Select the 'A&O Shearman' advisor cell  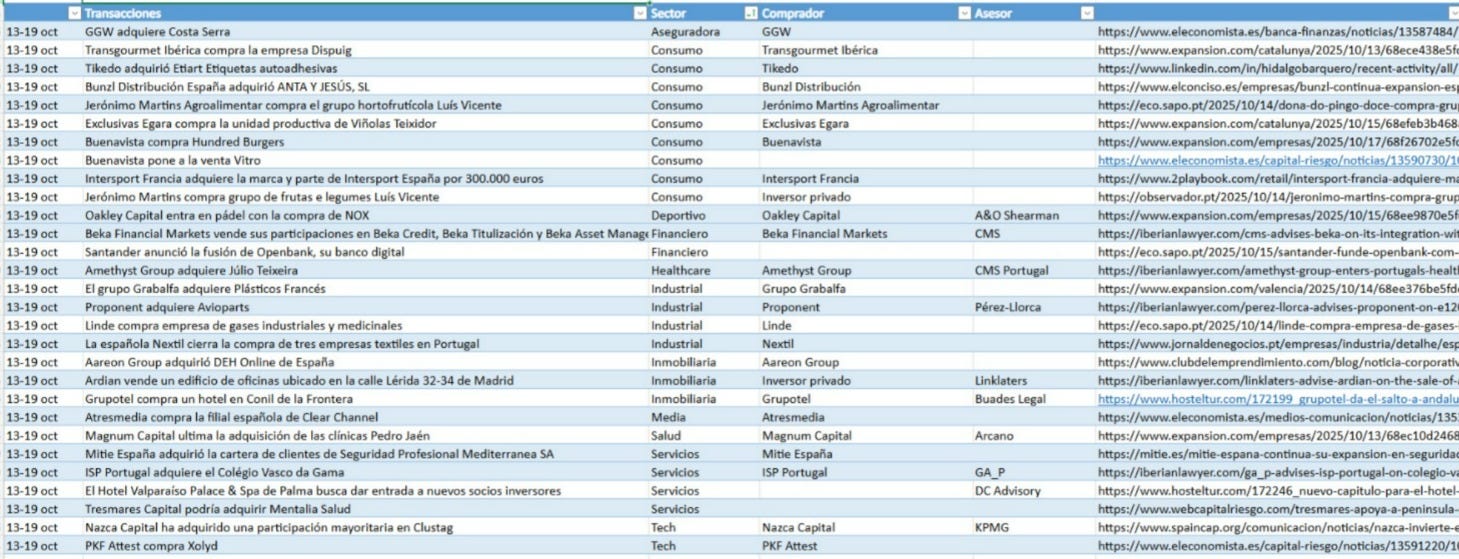click(x=1033, y=215)
